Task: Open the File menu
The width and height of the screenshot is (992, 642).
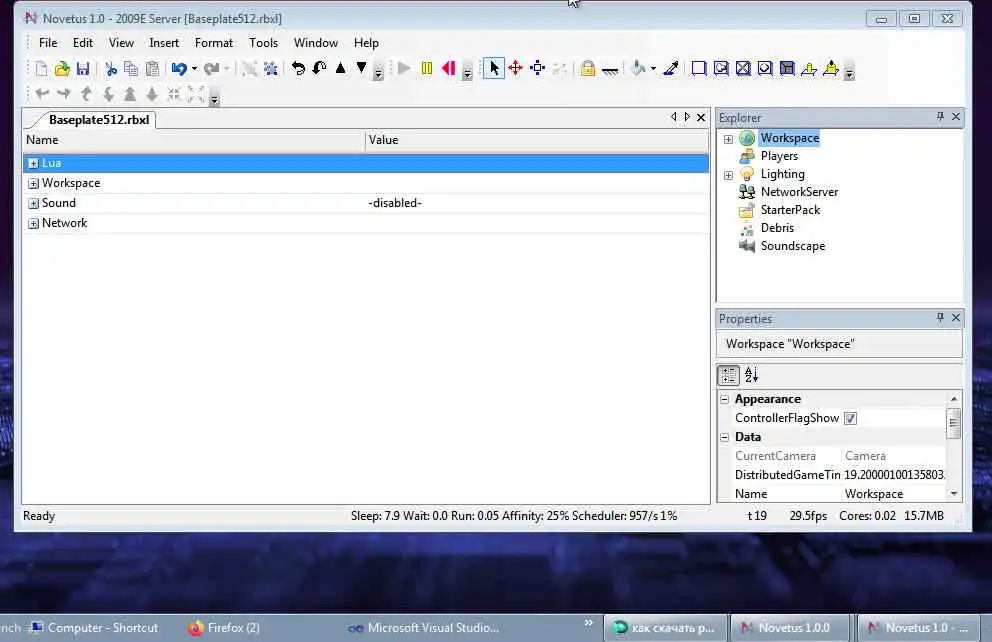Action: pyautogui.click(x=48, y=43)
